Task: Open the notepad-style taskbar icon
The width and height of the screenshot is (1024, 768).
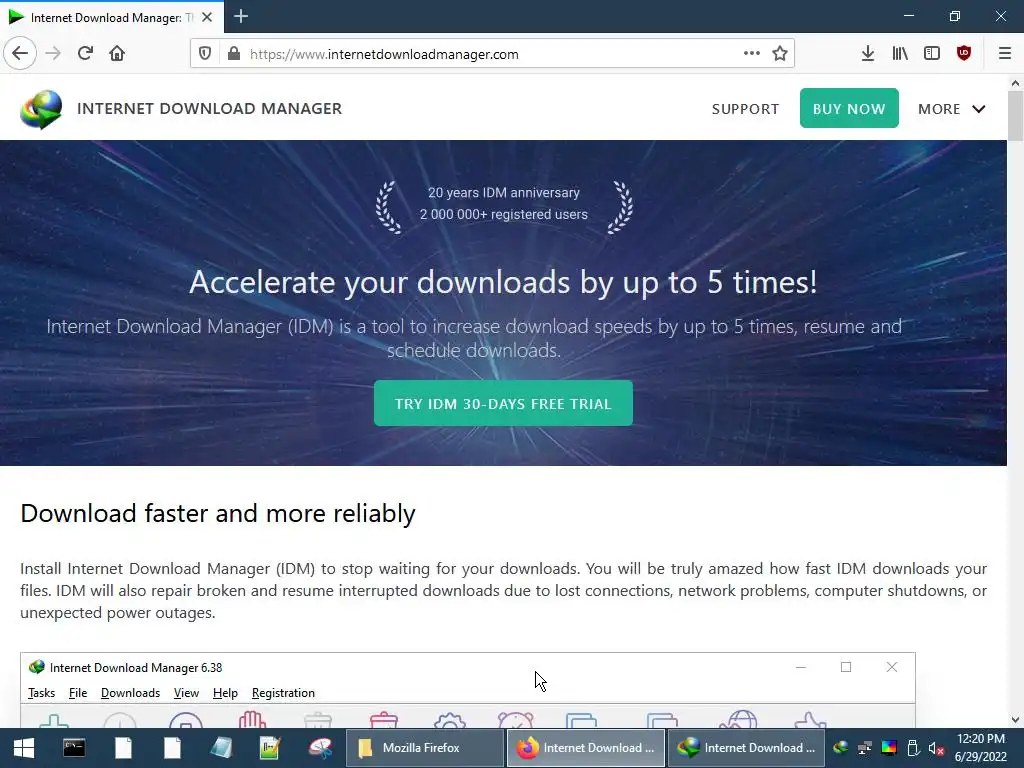Action: coord(221,748)
